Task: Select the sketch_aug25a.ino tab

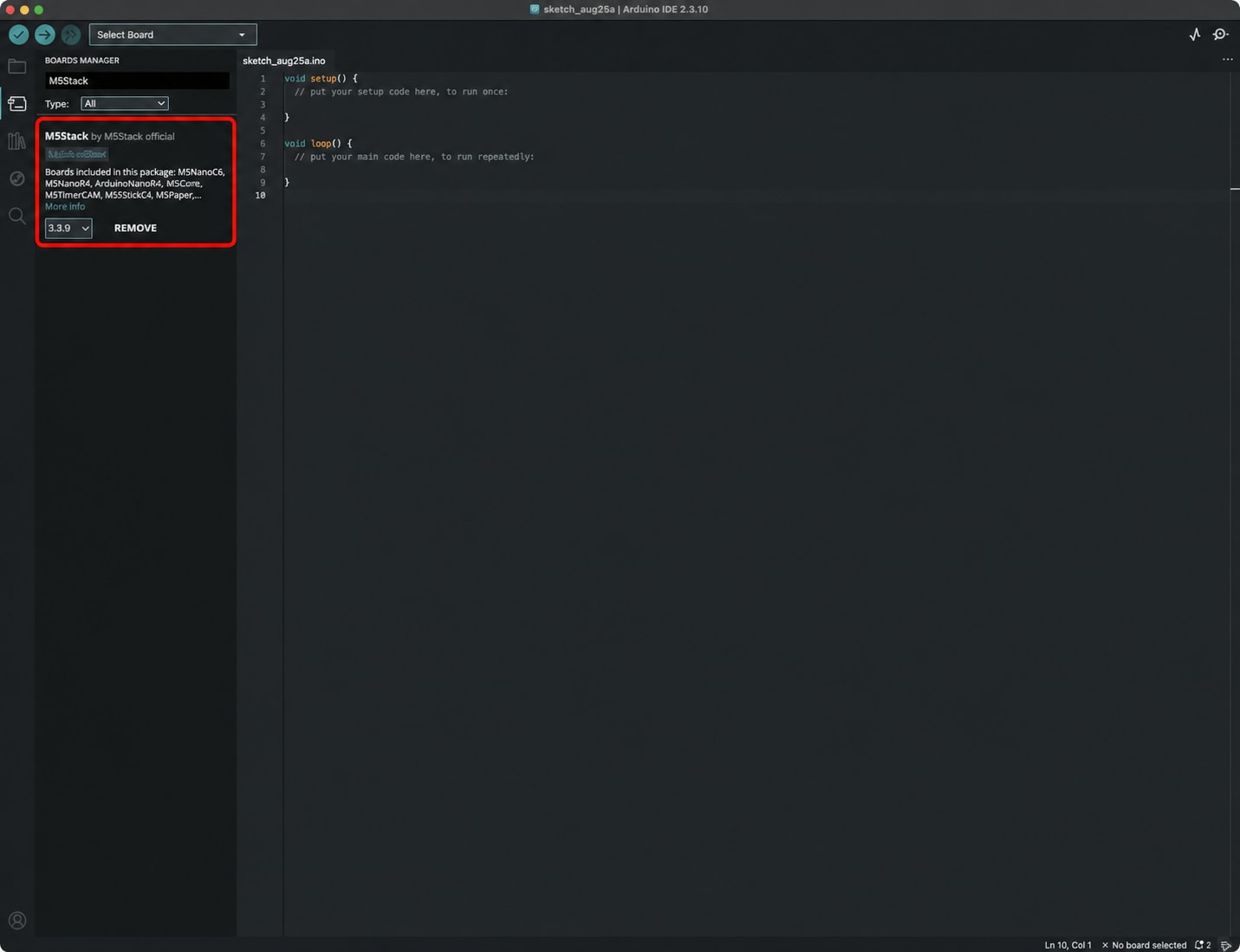Action: click(284, 61)
